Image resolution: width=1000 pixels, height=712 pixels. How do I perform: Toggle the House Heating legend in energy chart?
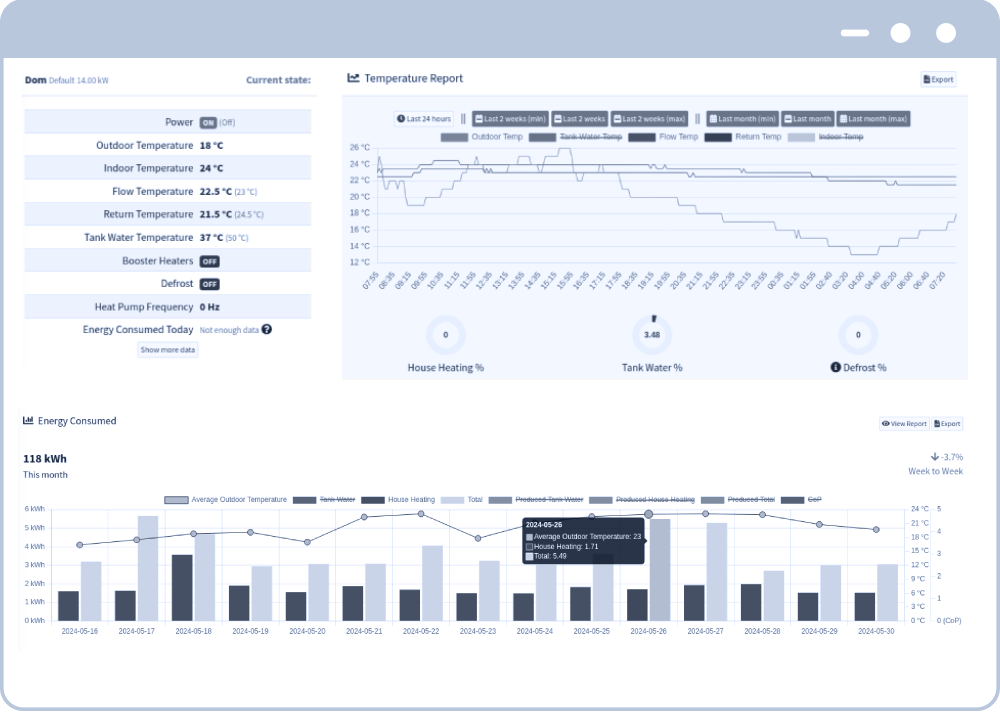pos(398,499)
